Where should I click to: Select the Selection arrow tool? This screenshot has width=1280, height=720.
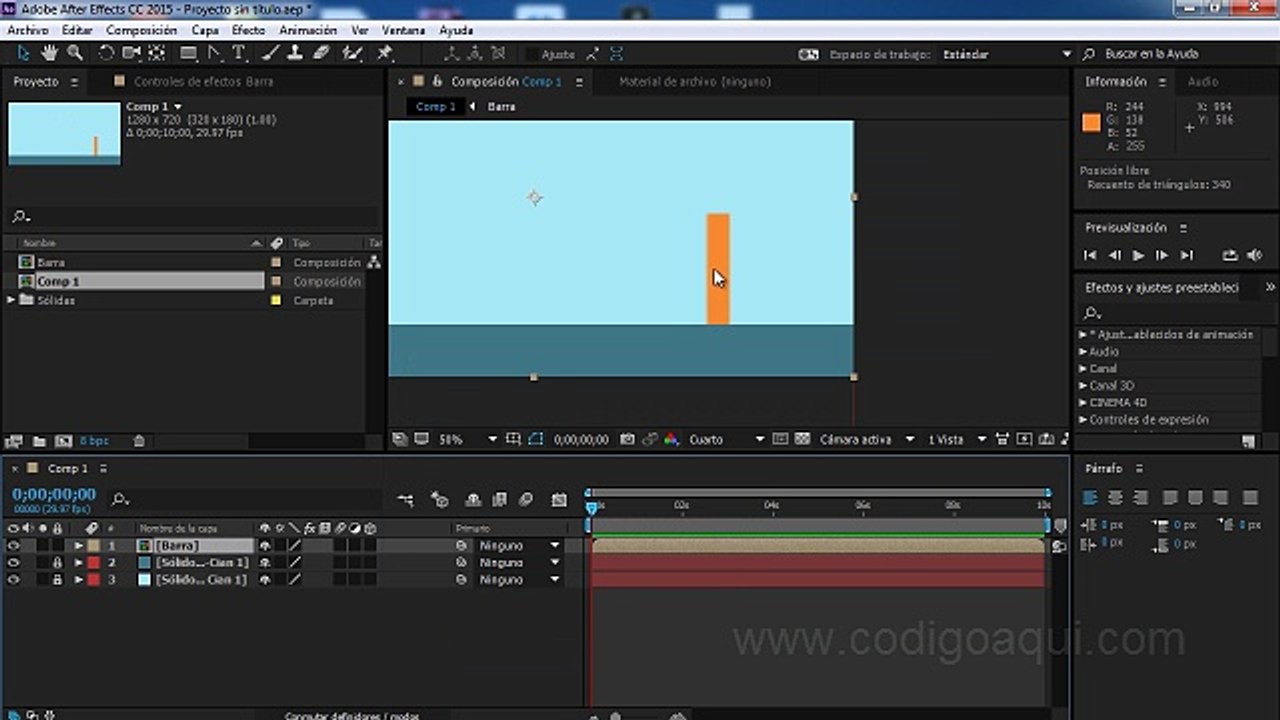click(x=24, y=53)
